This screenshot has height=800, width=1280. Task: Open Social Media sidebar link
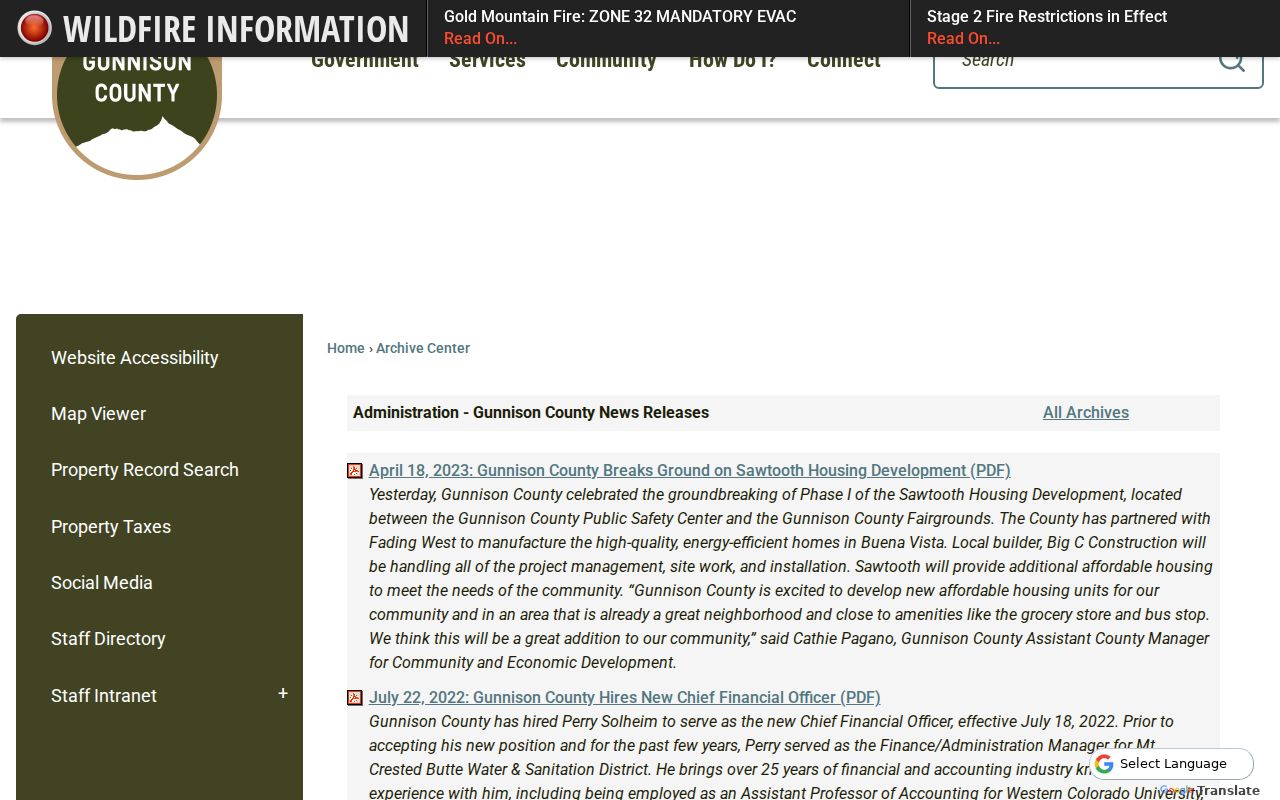[x=102, y=583]
